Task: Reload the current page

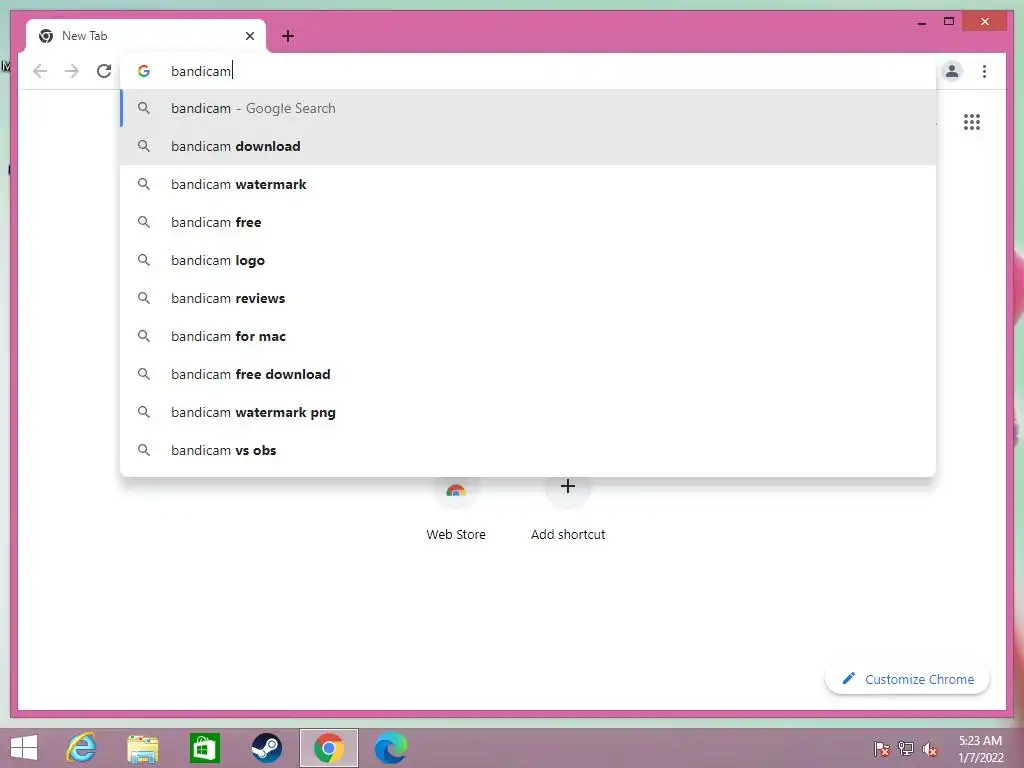Action: click(104, 71)
